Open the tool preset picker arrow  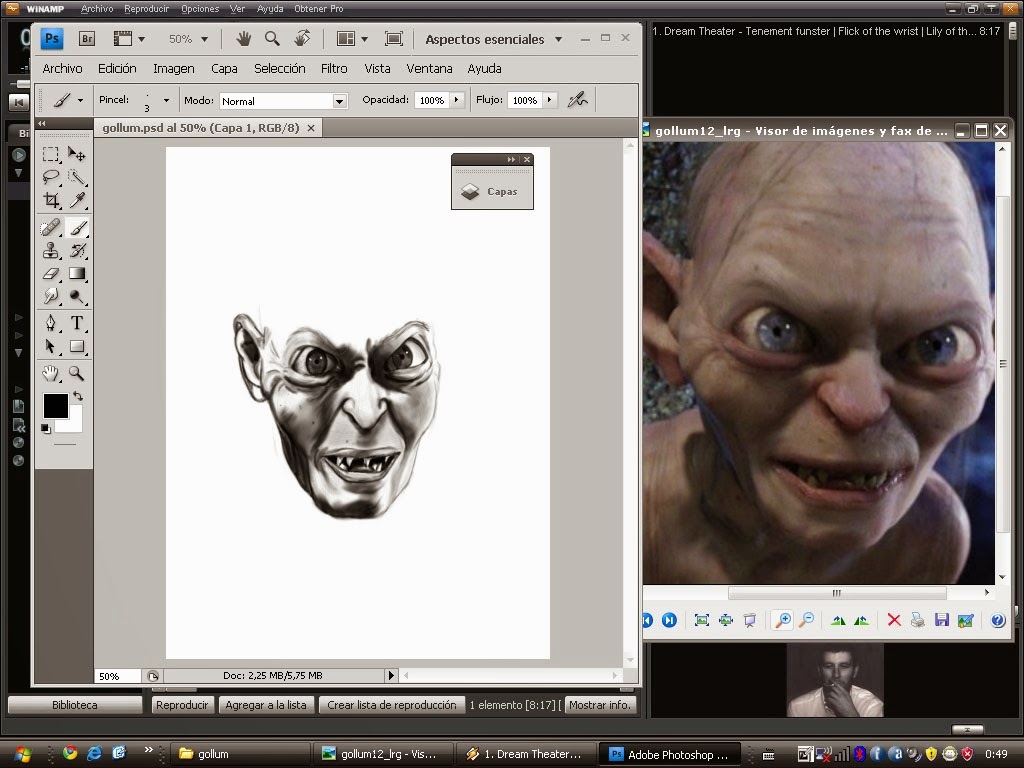tap(80, 101)
